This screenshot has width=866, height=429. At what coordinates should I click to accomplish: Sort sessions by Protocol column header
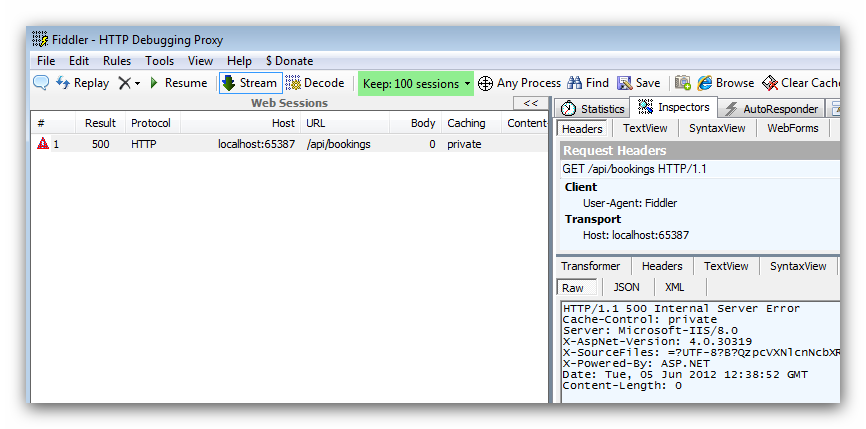152,123
